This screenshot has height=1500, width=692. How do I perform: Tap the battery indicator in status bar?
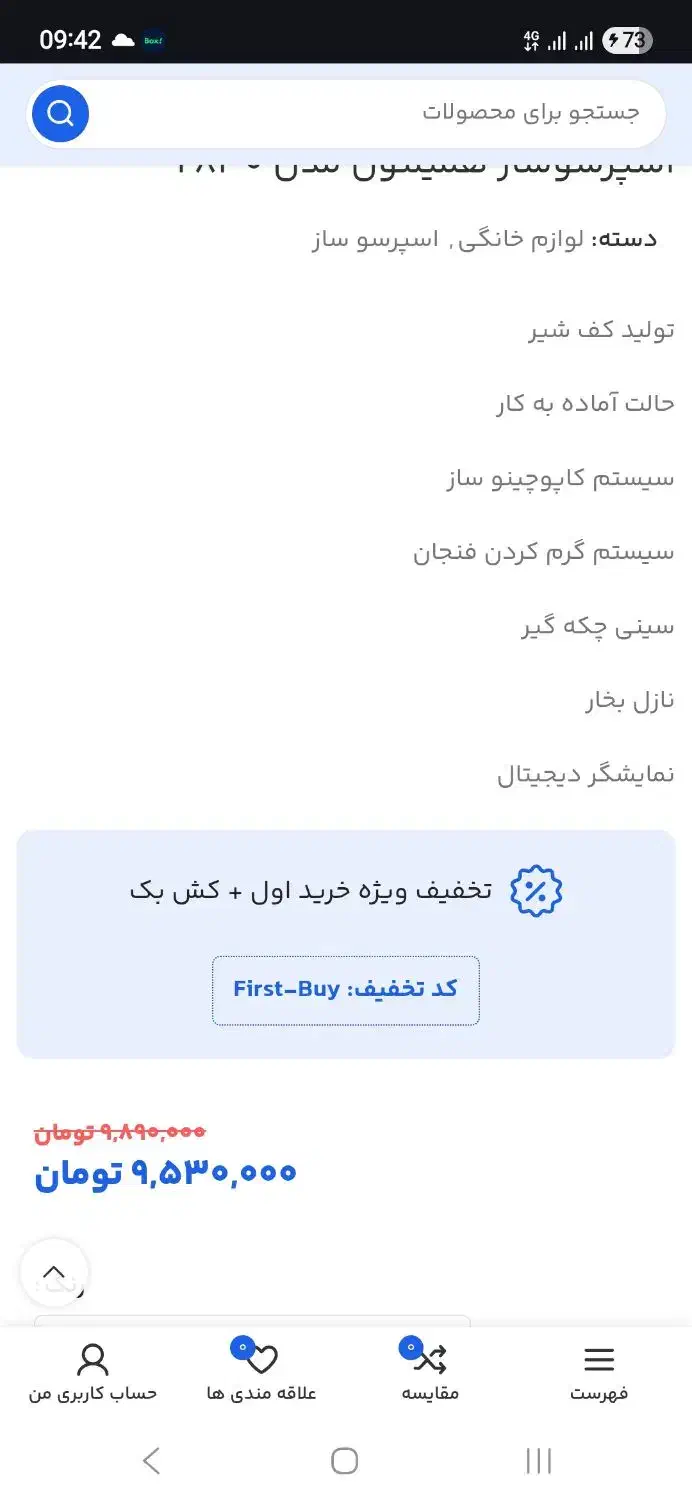pyautogui.click(x=628, y=40)
